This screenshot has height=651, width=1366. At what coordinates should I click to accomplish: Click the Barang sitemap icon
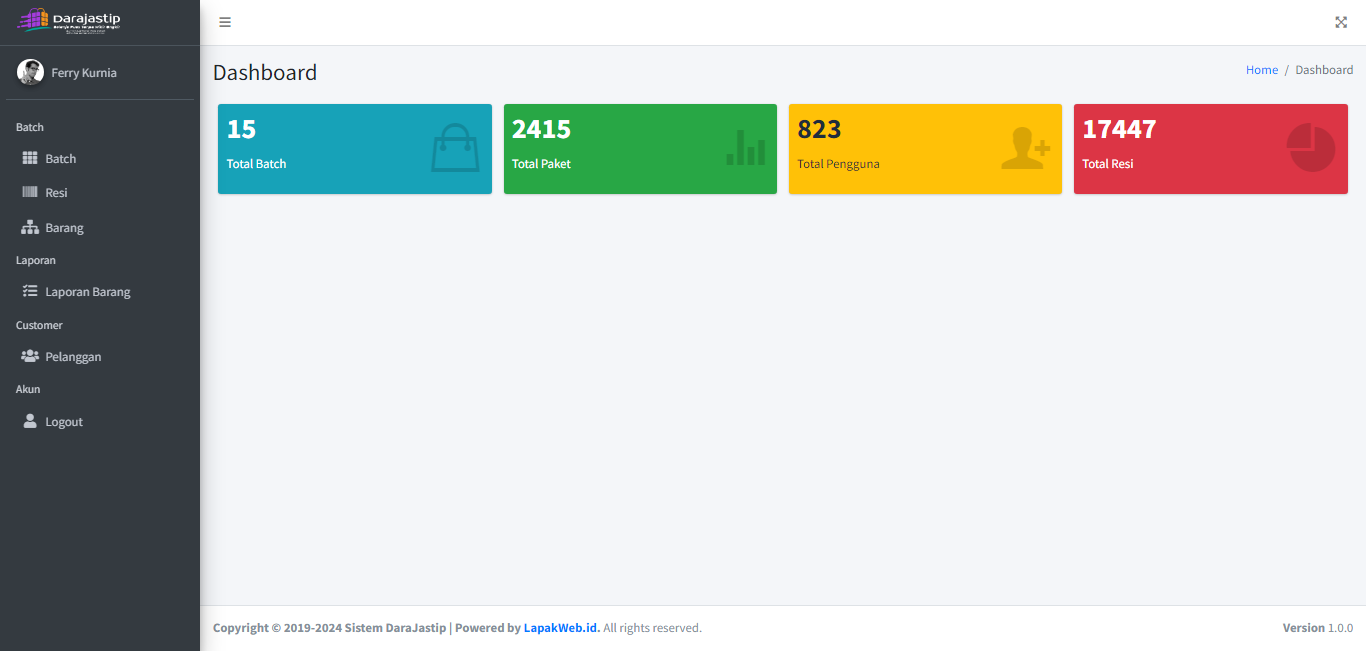pos(30,228)
